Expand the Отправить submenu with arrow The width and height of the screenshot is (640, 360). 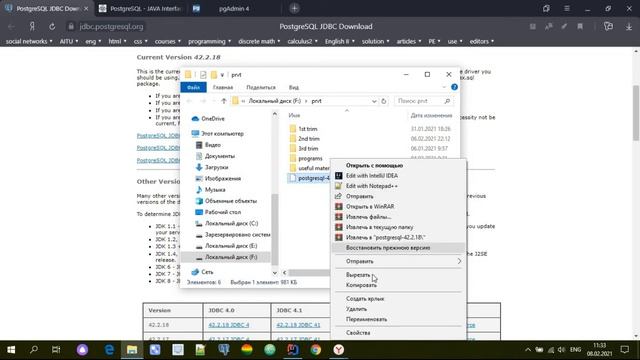(399, 261)
